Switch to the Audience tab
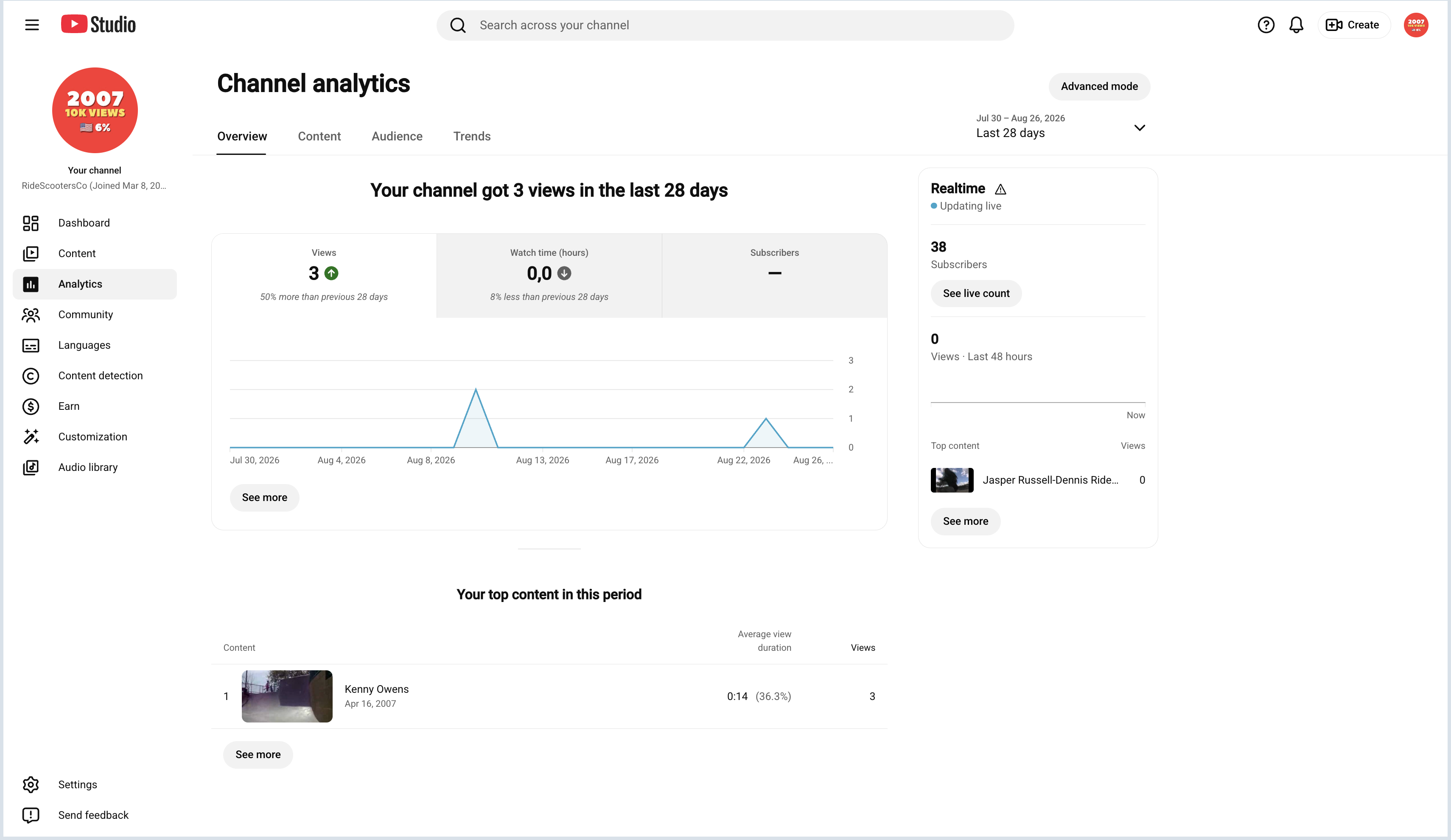The height and width of the screenshot is (840, 1451). tap(397, 137)
